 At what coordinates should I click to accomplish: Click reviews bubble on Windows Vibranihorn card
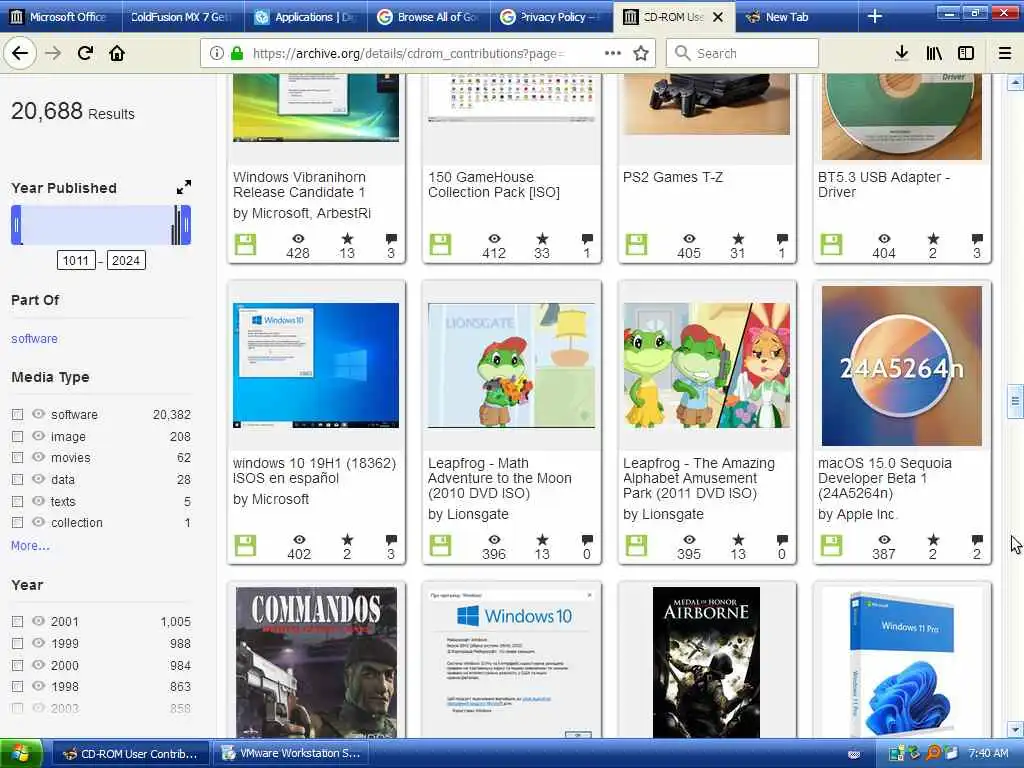pyautogui.click(x=391, y=238)
